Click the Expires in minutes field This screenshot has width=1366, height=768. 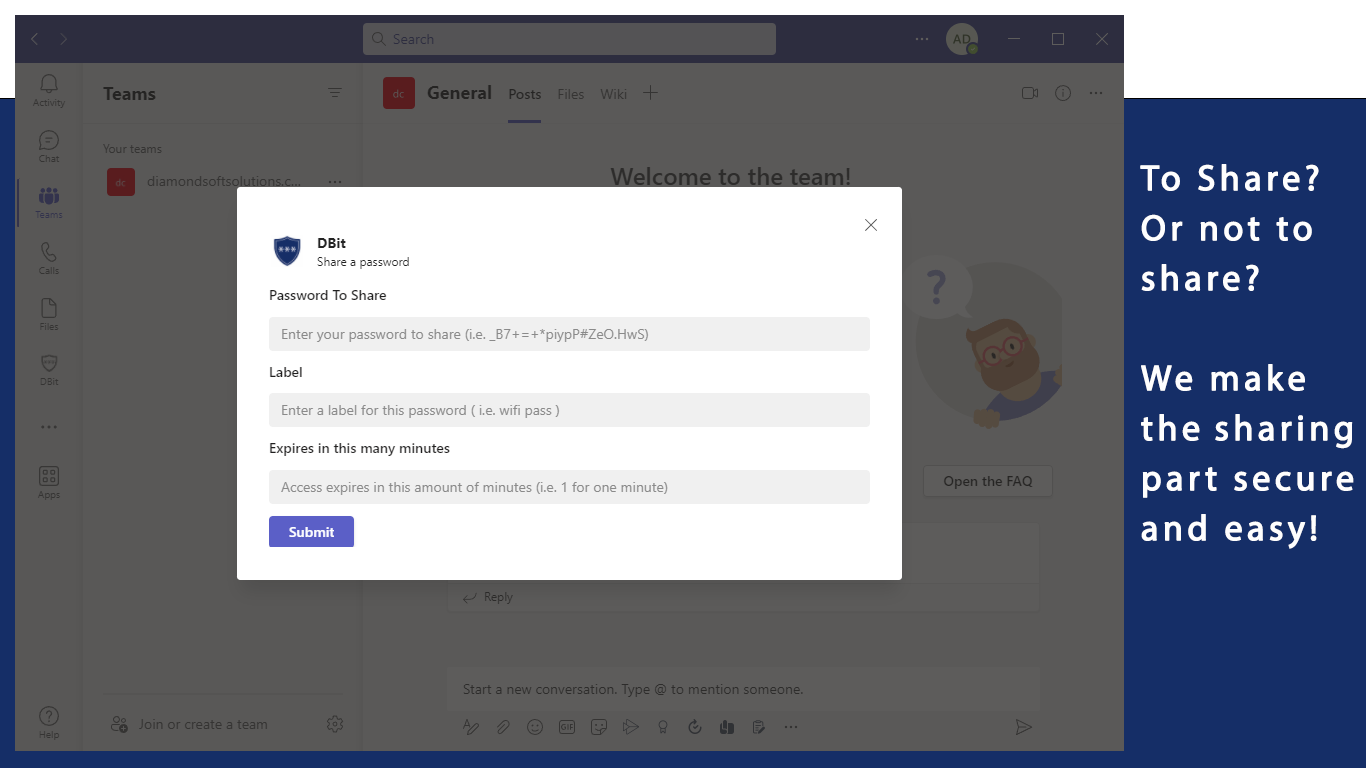569,487
